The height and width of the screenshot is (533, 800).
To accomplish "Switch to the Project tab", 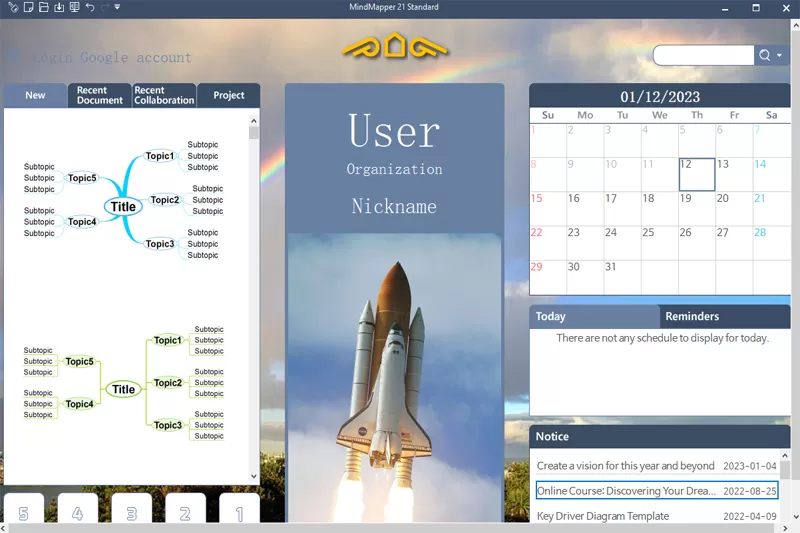I will (x=229, y=95).
